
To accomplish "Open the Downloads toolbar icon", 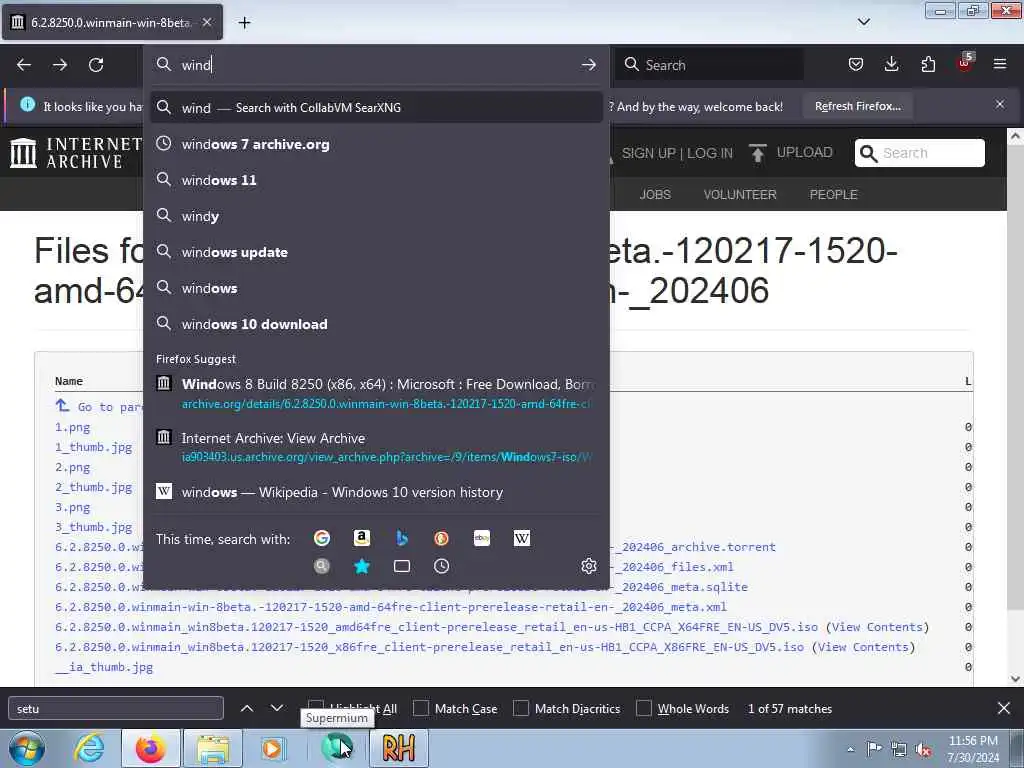I will (x=891, y=64).
